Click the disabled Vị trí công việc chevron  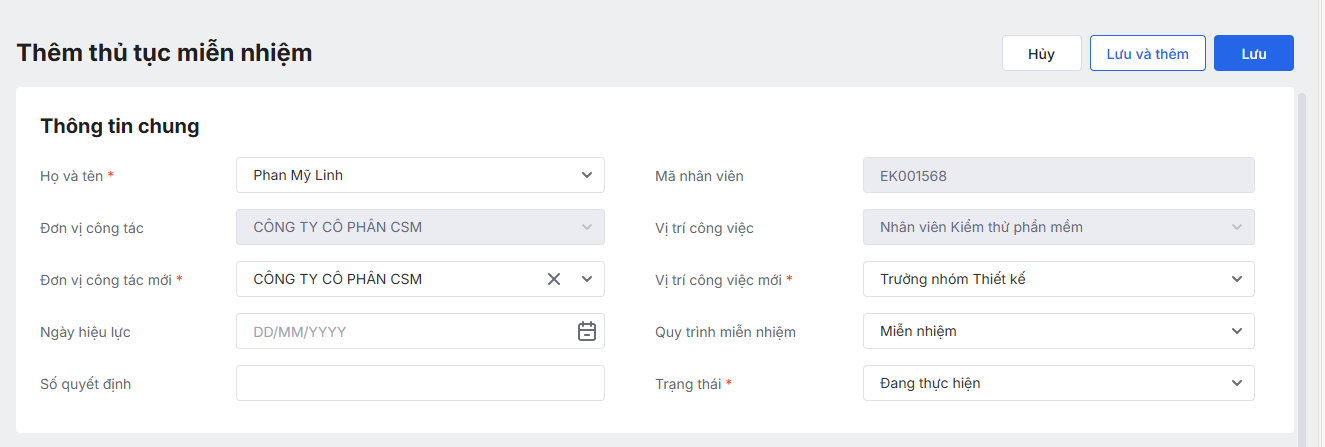point(1237,227)
